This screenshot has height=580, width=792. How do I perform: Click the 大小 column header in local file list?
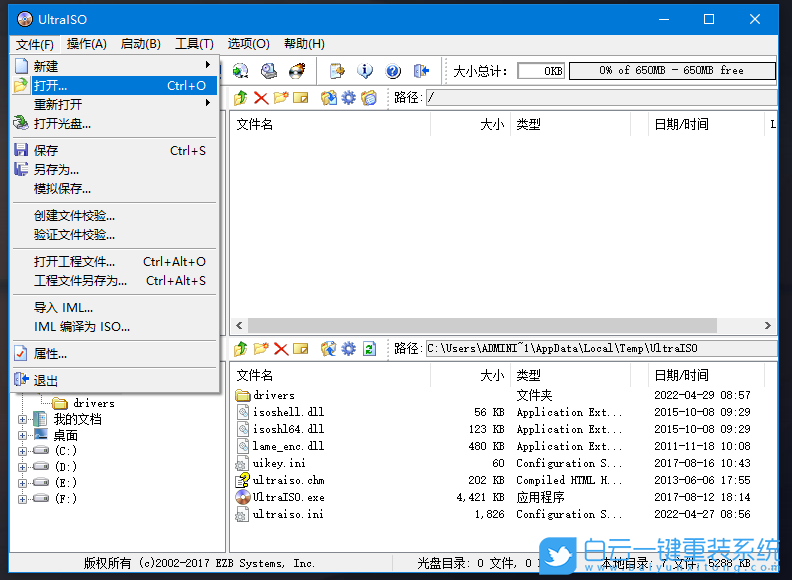(x=491, y=375)
